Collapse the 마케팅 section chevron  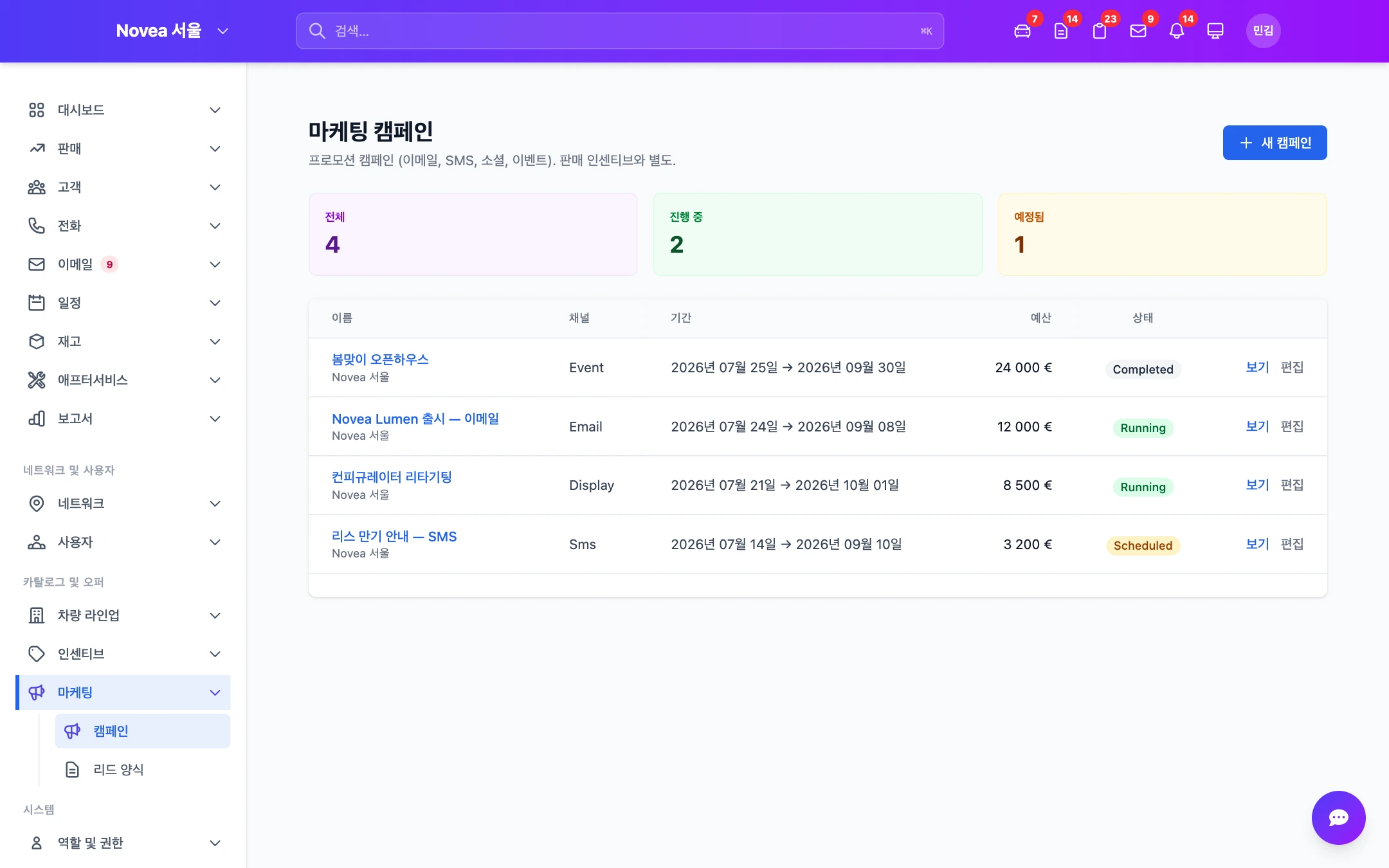coord(215,692)
